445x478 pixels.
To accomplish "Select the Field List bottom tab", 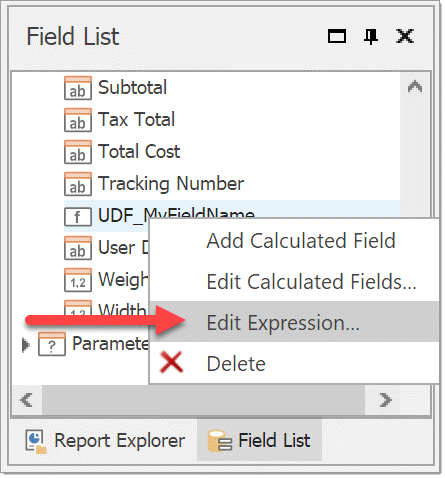I will 259,441.
